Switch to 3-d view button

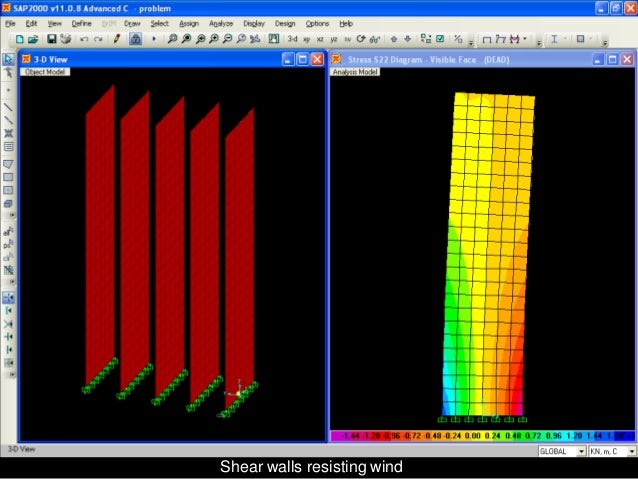pyautogui.click(x=292, y=39)
